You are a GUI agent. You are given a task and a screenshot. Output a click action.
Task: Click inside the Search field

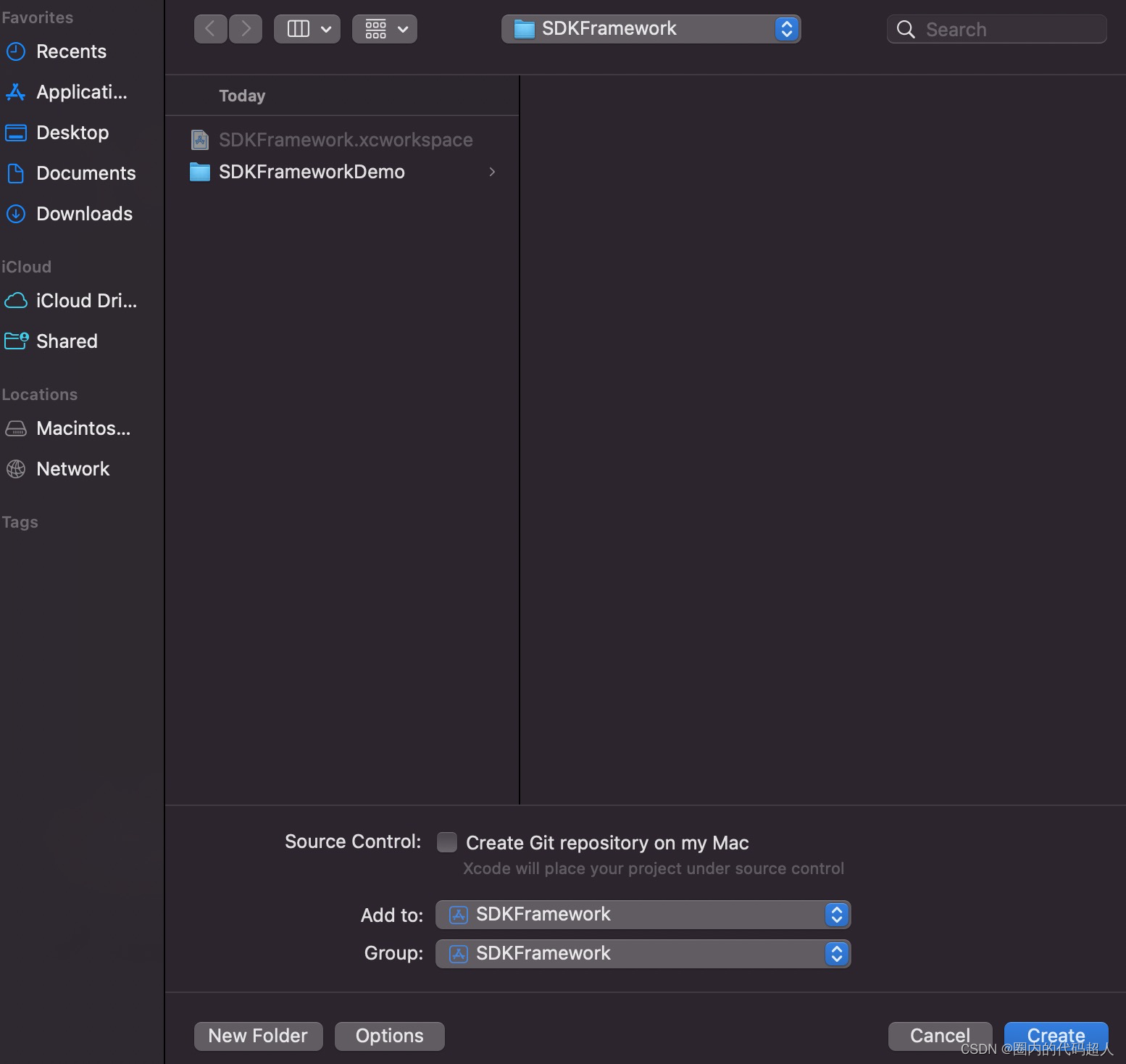point(996,29)
